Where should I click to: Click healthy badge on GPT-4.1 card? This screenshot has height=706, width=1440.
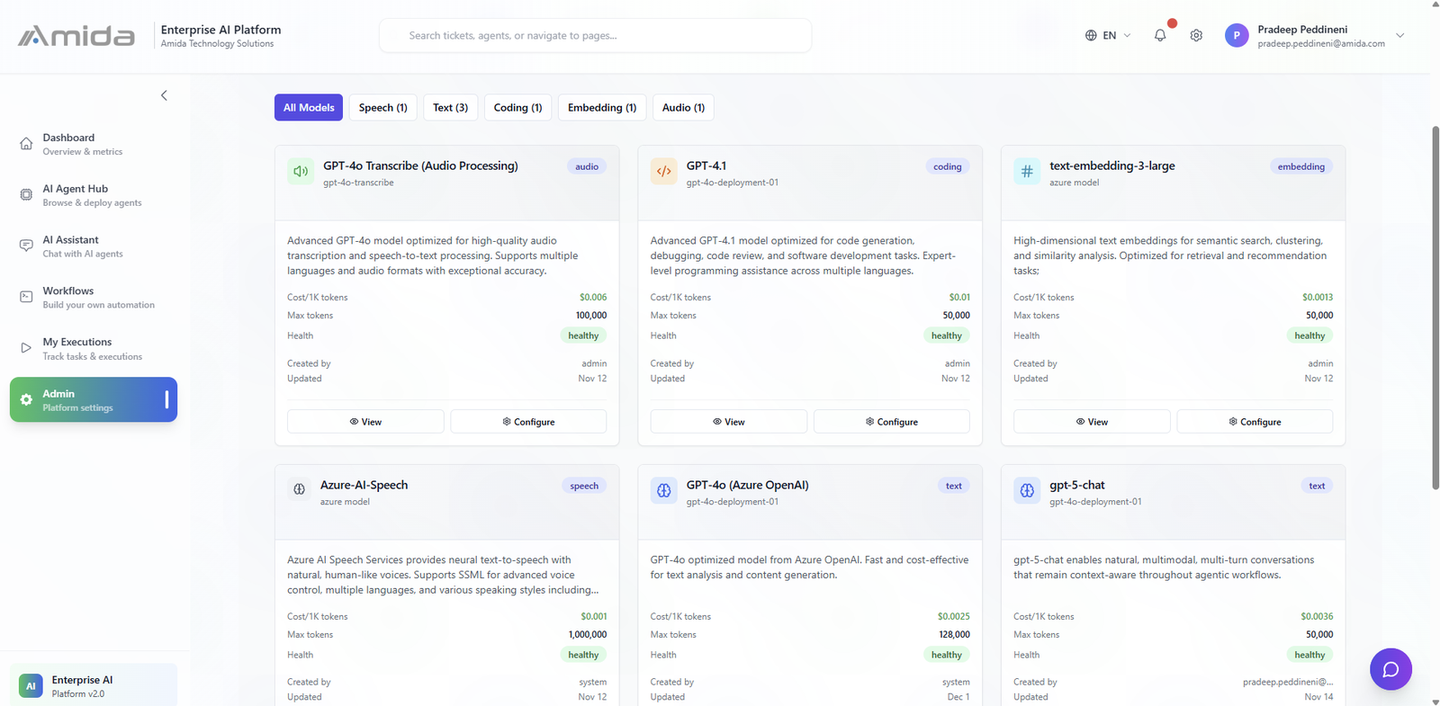click(x=947, y=336)
